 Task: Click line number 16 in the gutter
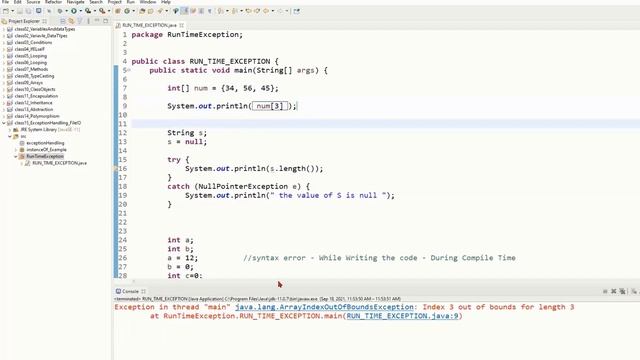tap(123, 169)
